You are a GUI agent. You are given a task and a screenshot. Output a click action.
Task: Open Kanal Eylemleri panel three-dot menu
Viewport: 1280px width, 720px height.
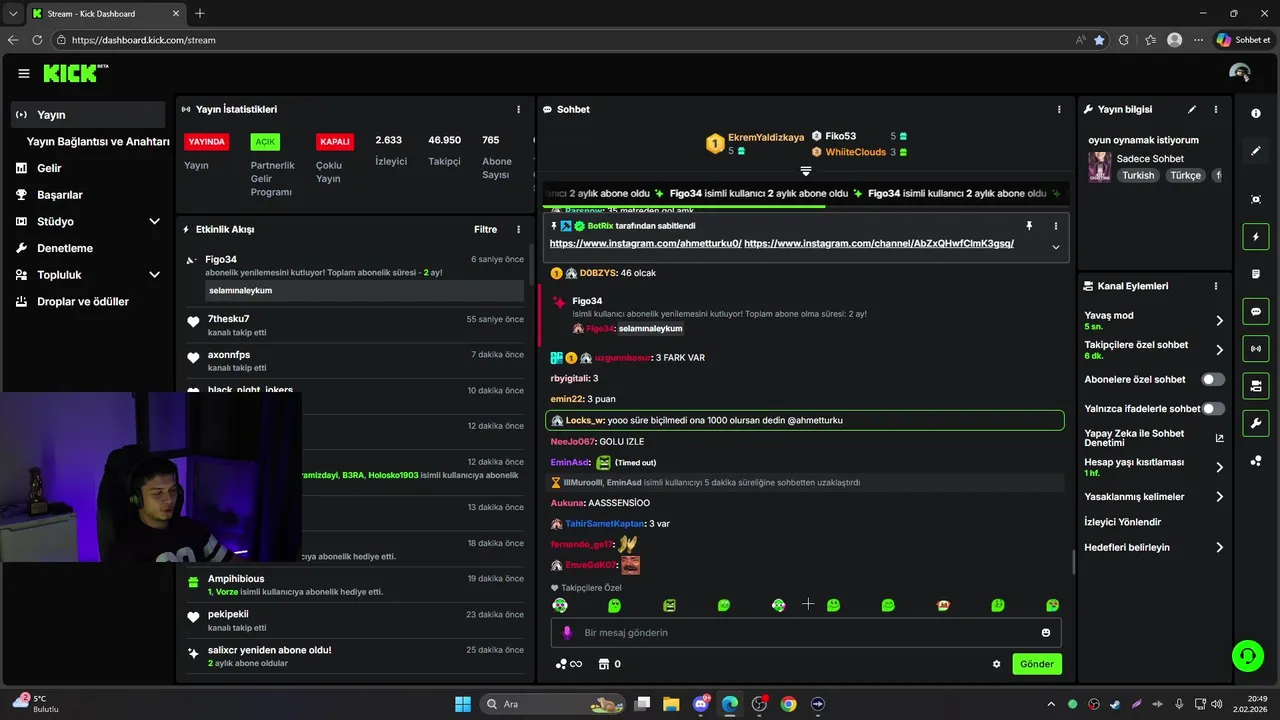1216,286
